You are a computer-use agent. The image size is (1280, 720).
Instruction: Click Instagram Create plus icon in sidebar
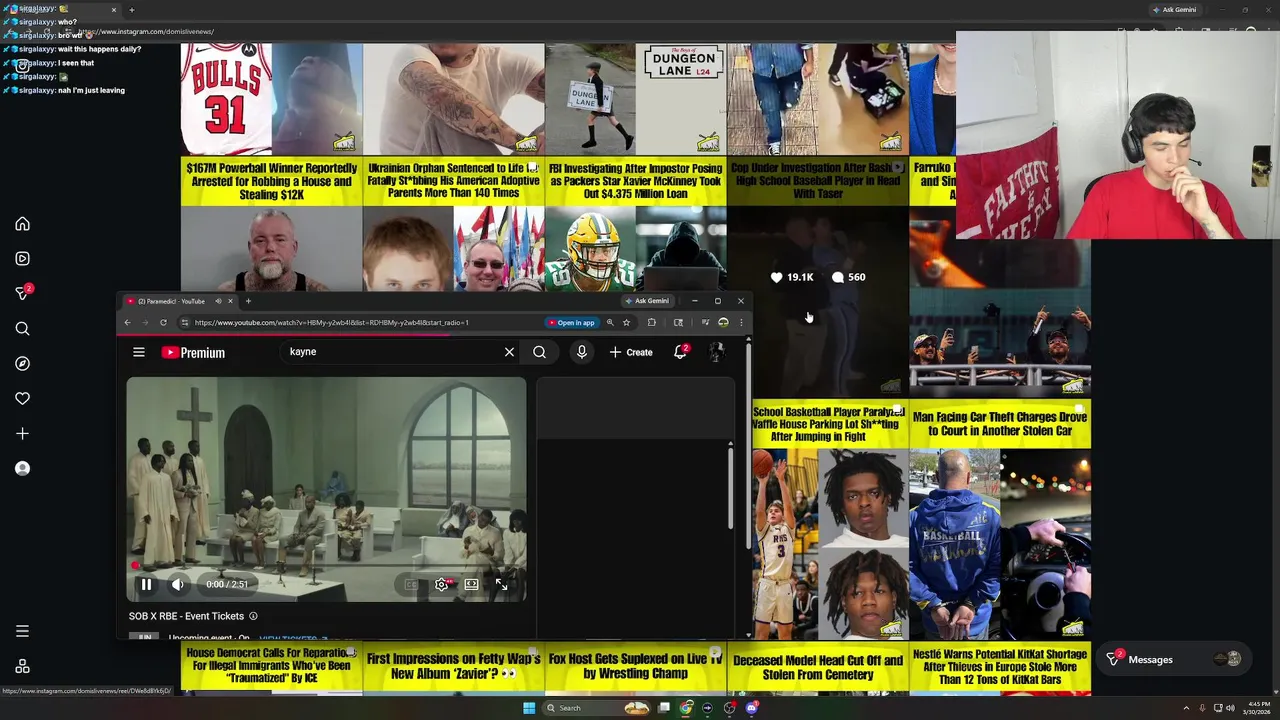(22, 434)
